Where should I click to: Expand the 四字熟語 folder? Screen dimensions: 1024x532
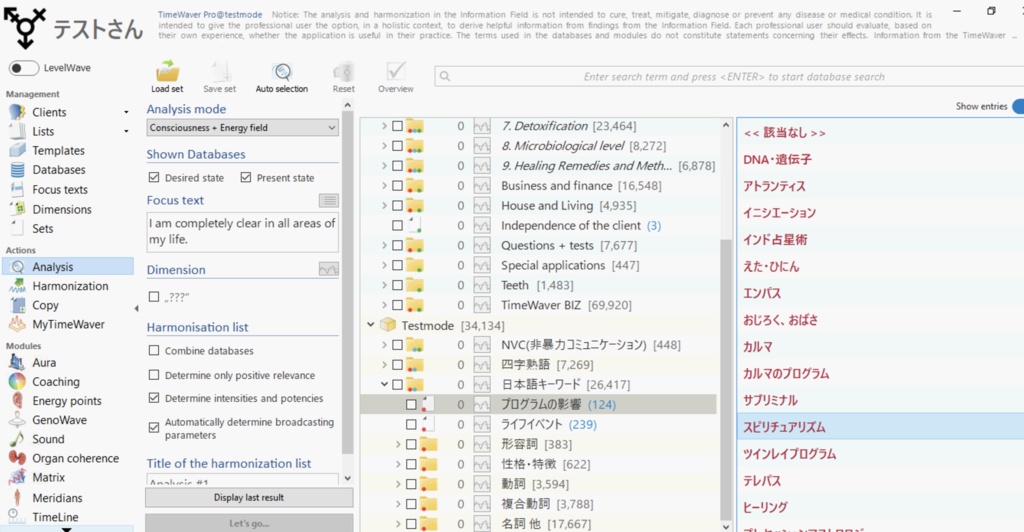(385, 364)
